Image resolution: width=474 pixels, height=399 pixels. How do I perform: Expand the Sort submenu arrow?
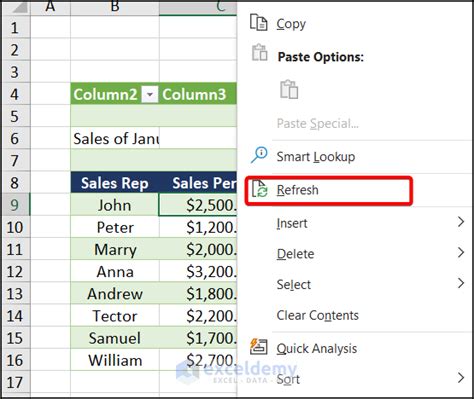pos(461,378)
